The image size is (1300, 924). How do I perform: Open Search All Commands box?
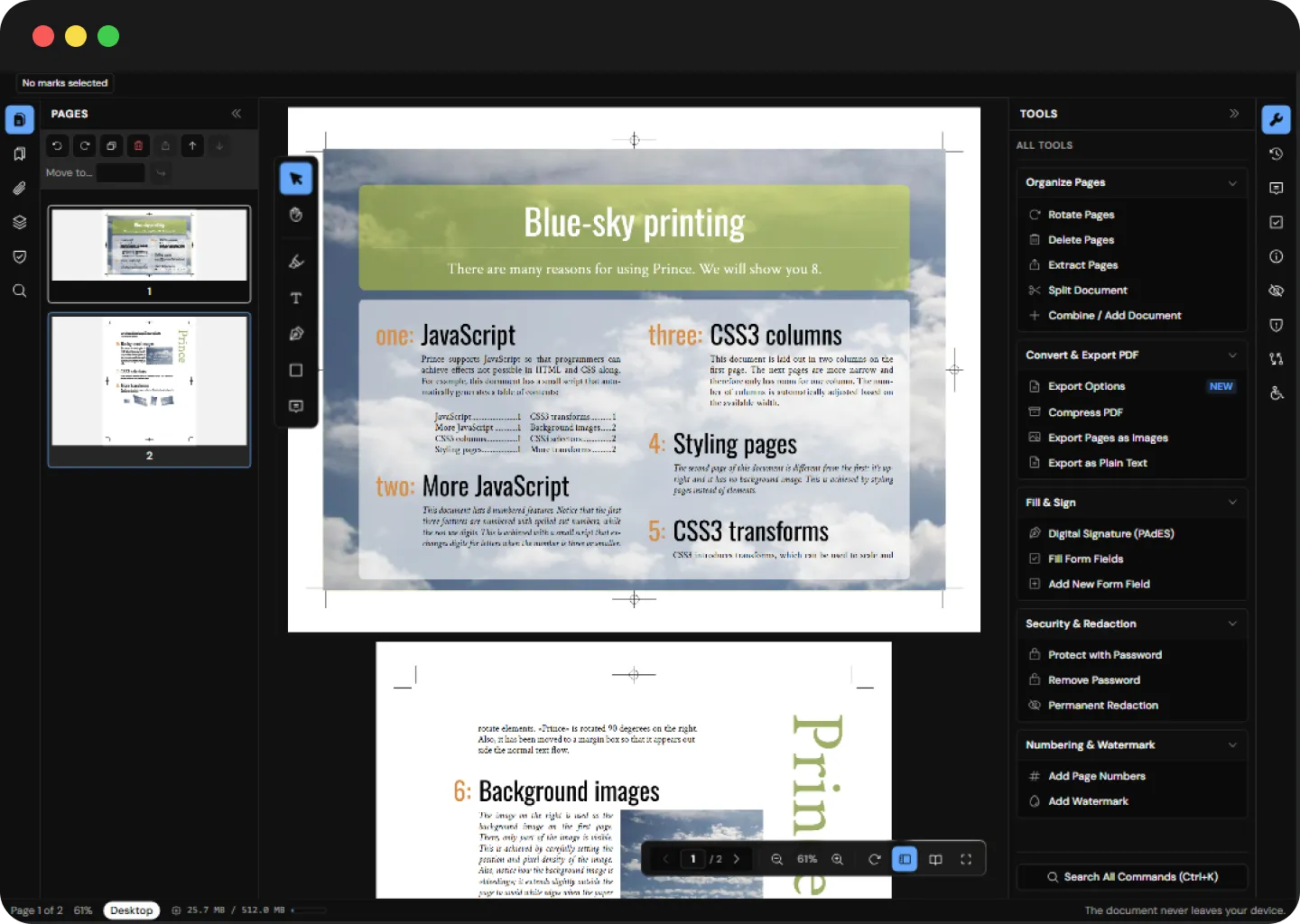(1132, 877)
